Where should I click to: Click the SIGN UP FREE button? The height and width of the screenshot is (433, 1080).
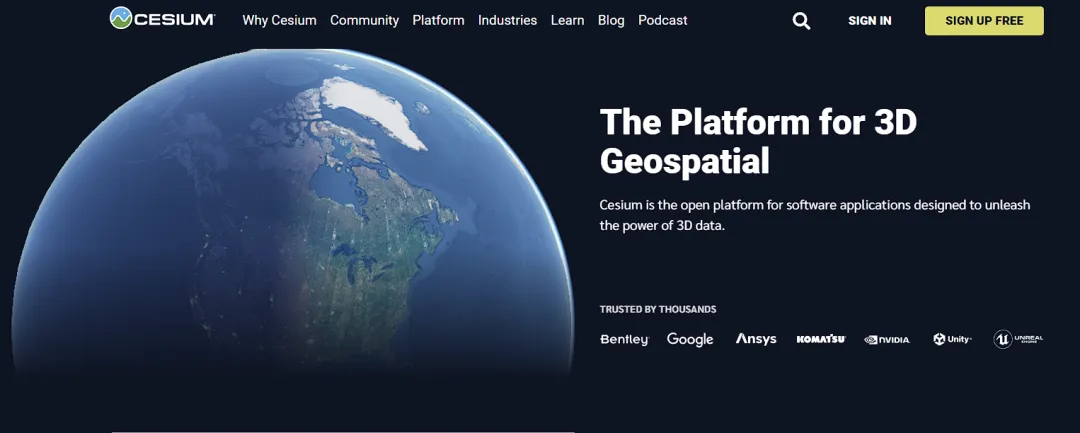coord(984,21)
